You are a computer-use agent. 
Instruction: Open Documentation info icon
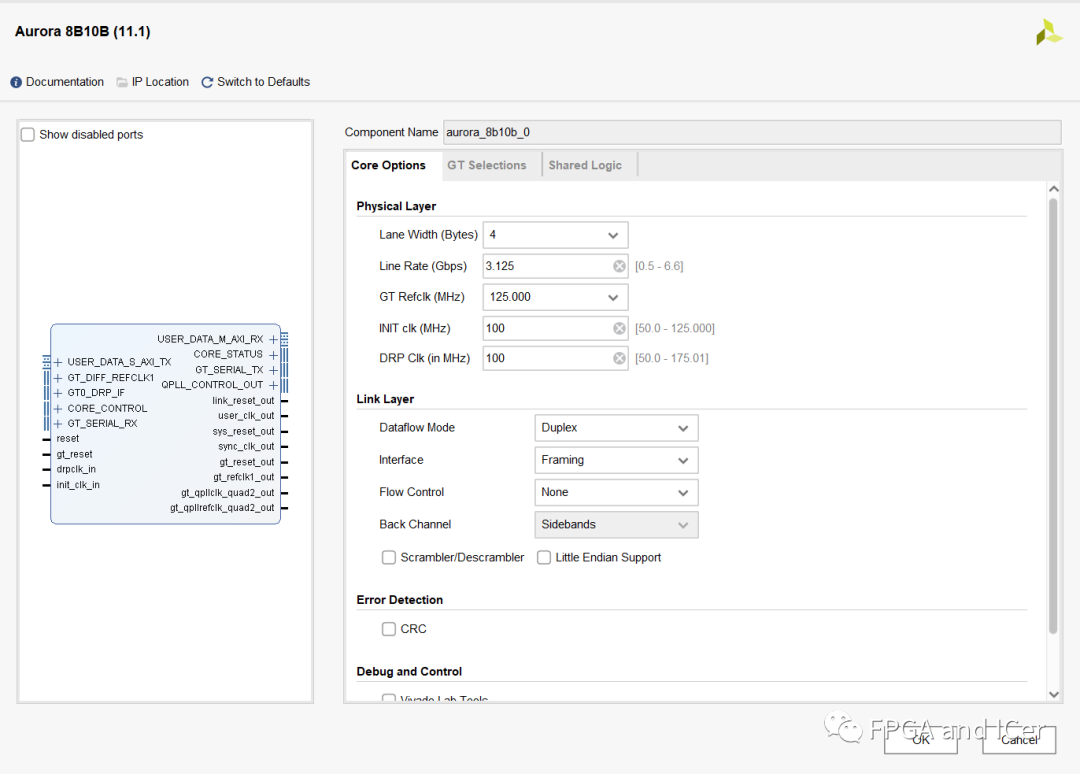(x=16, y=83)
